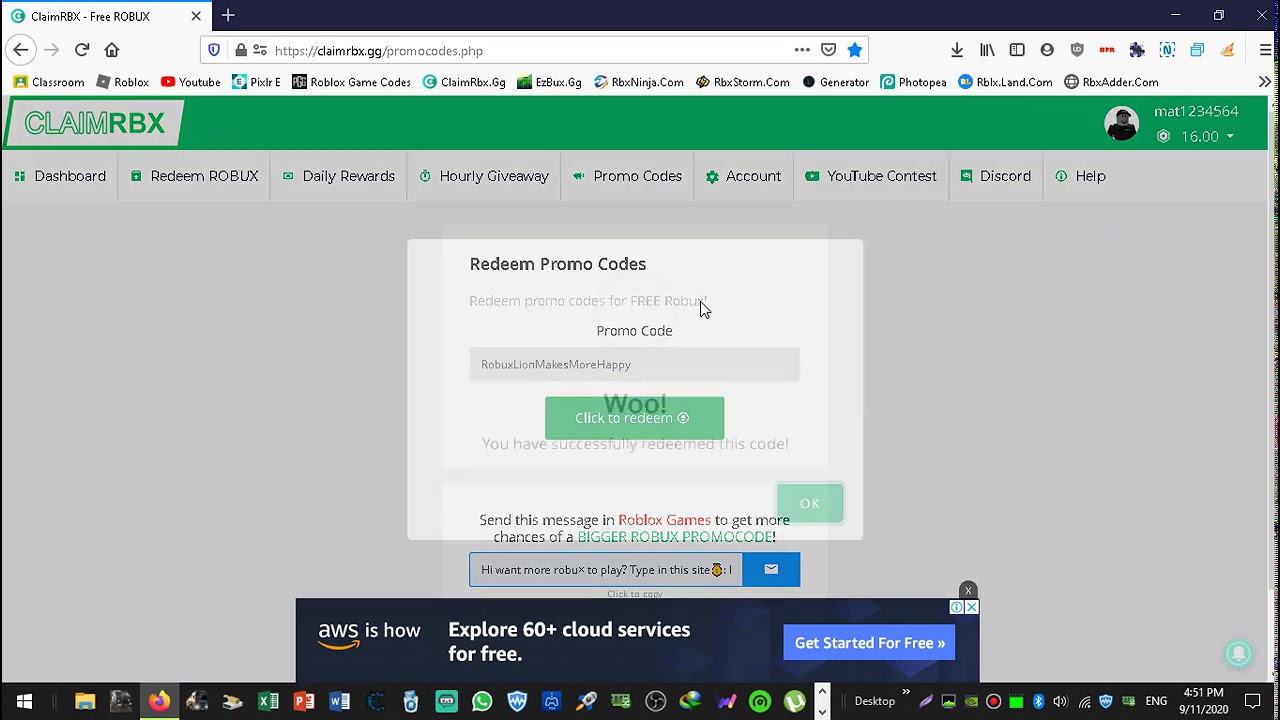The image size is (1280, 720).
Task: Click the notification bell bubble
Action: coord(1238,653)
